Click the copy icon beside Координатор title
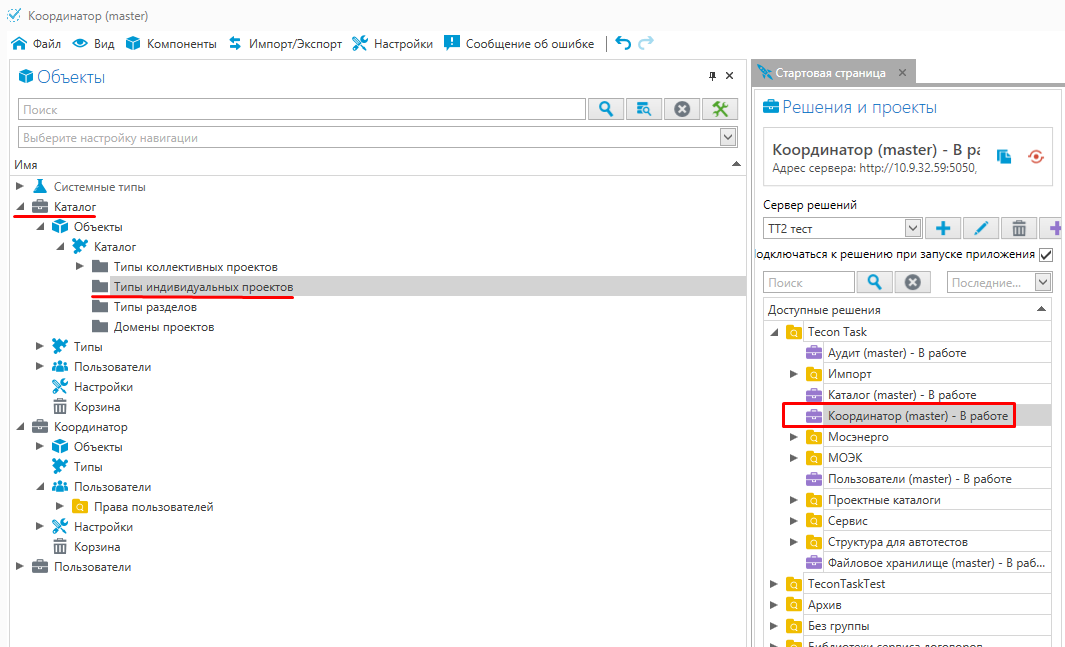Viewport: 1065px width, 647px height. pyautogui.click(x=1004, y=156)
